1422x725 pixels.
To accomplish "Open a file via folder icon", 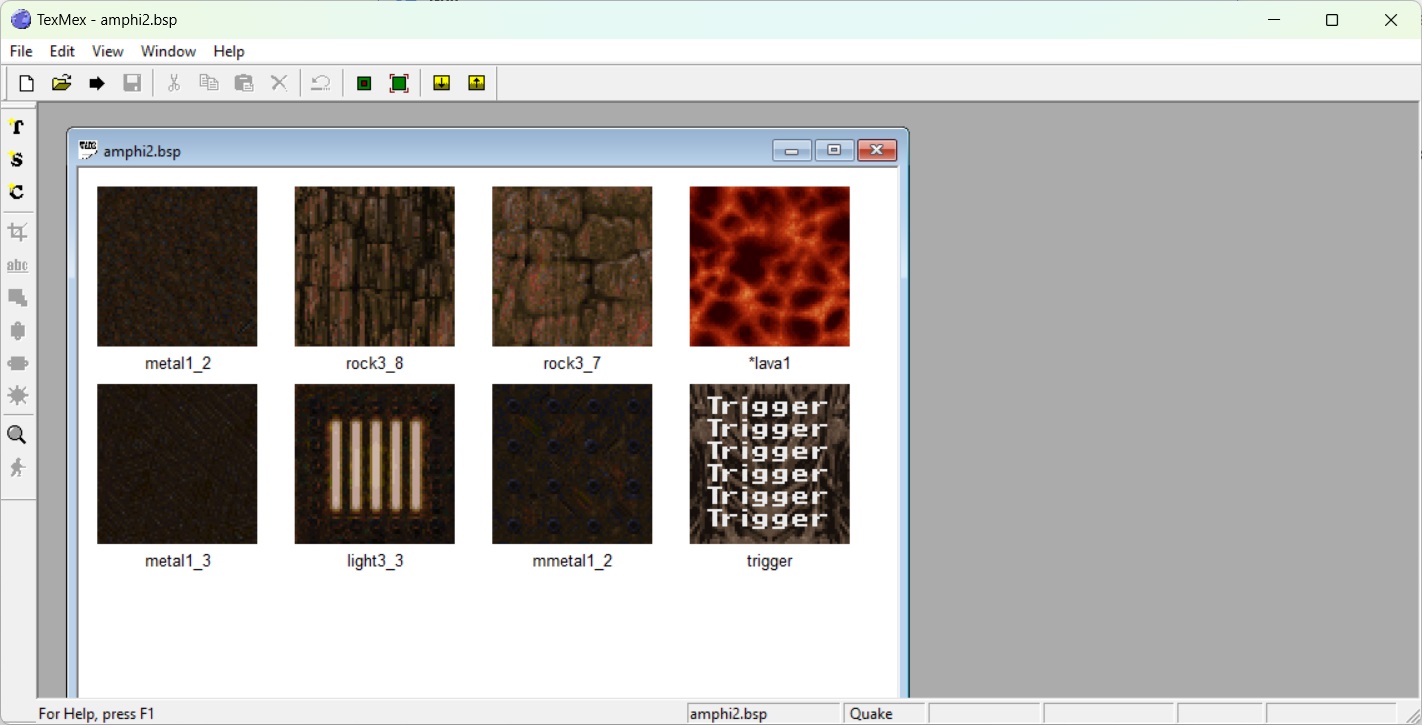I will [x=62, y=83].
